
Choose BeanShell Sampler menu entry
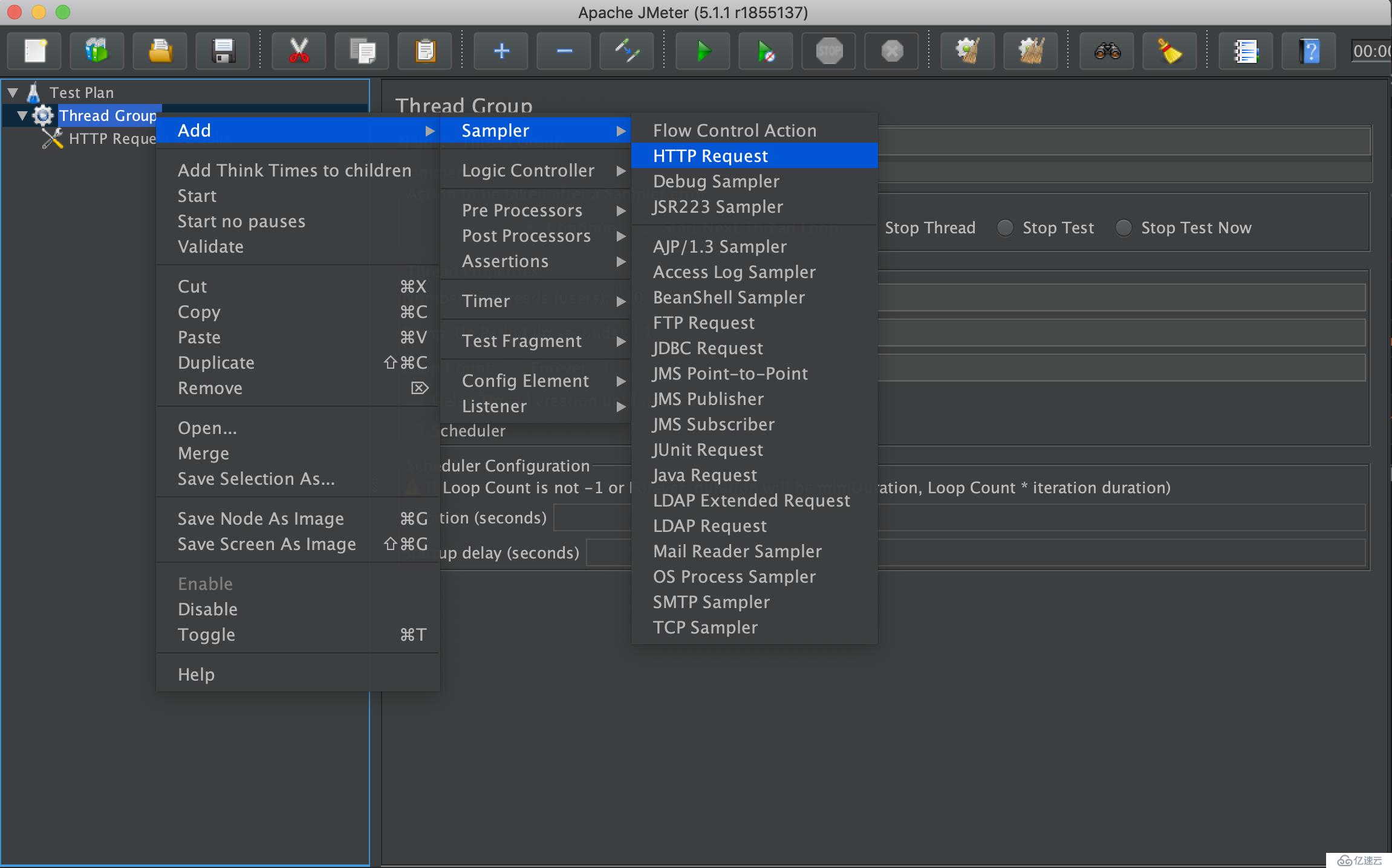[x=754, y=297]
